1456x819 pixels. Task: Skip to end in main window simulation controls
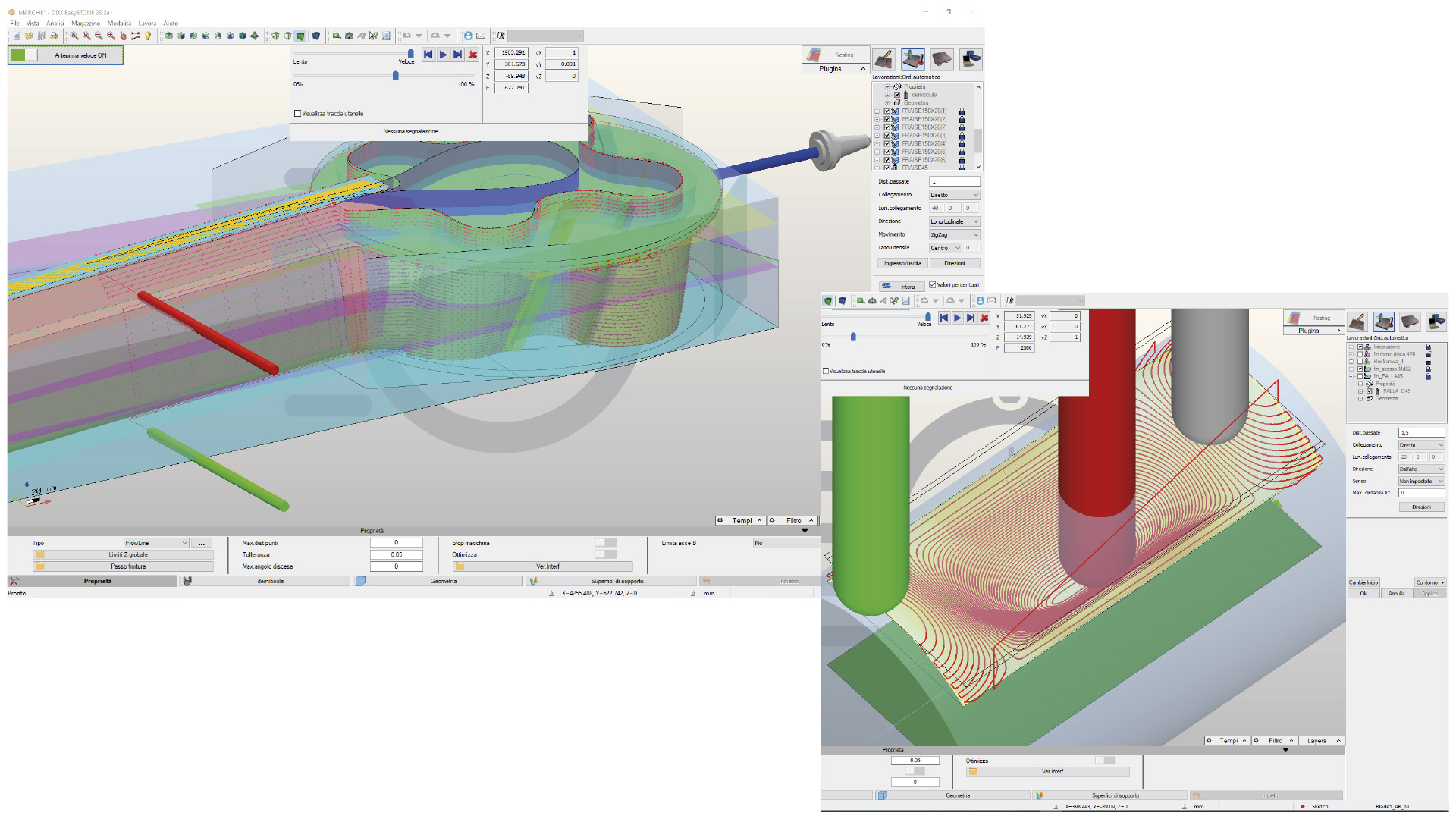[457, 55]
